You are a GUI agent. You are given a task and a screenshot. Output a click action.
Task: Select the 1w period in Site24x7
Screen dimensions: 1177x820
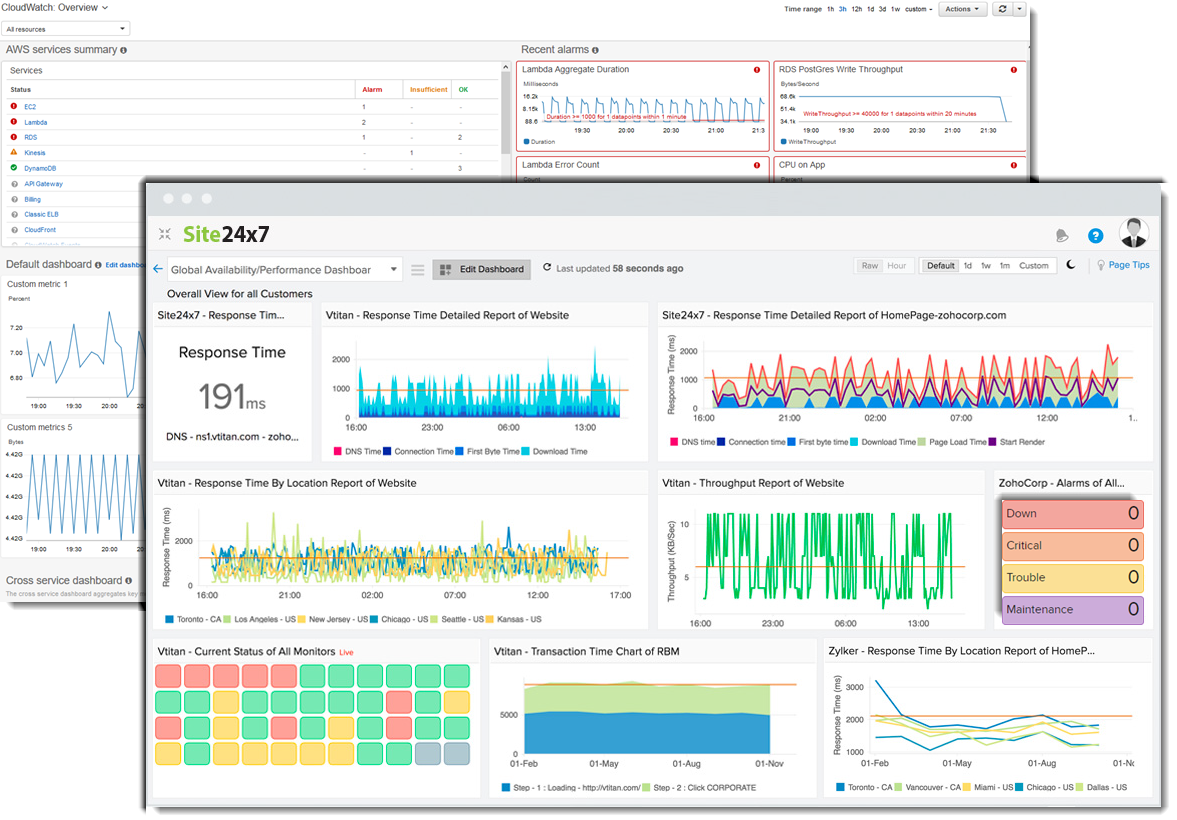click(x=986, y=266)
